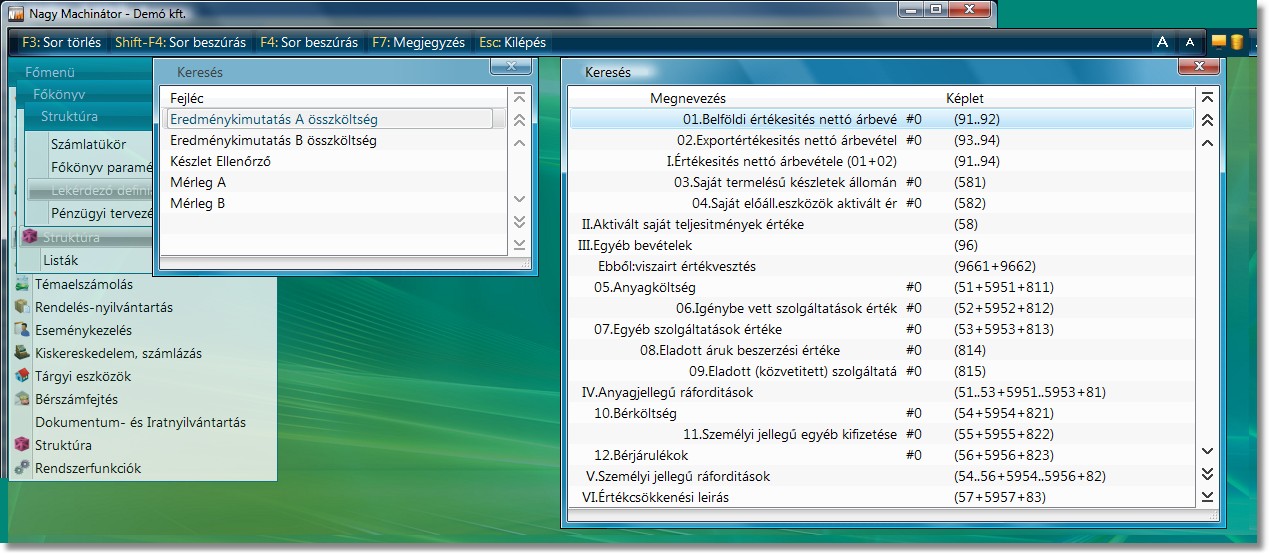Open the Főkönyv menu header
1269x555 pixels.
pos(59,94)
